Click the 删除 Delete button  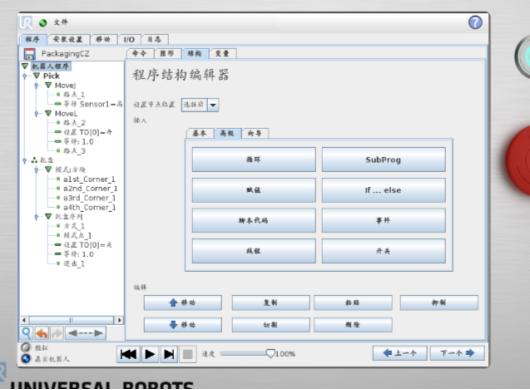tap(353, 325)
